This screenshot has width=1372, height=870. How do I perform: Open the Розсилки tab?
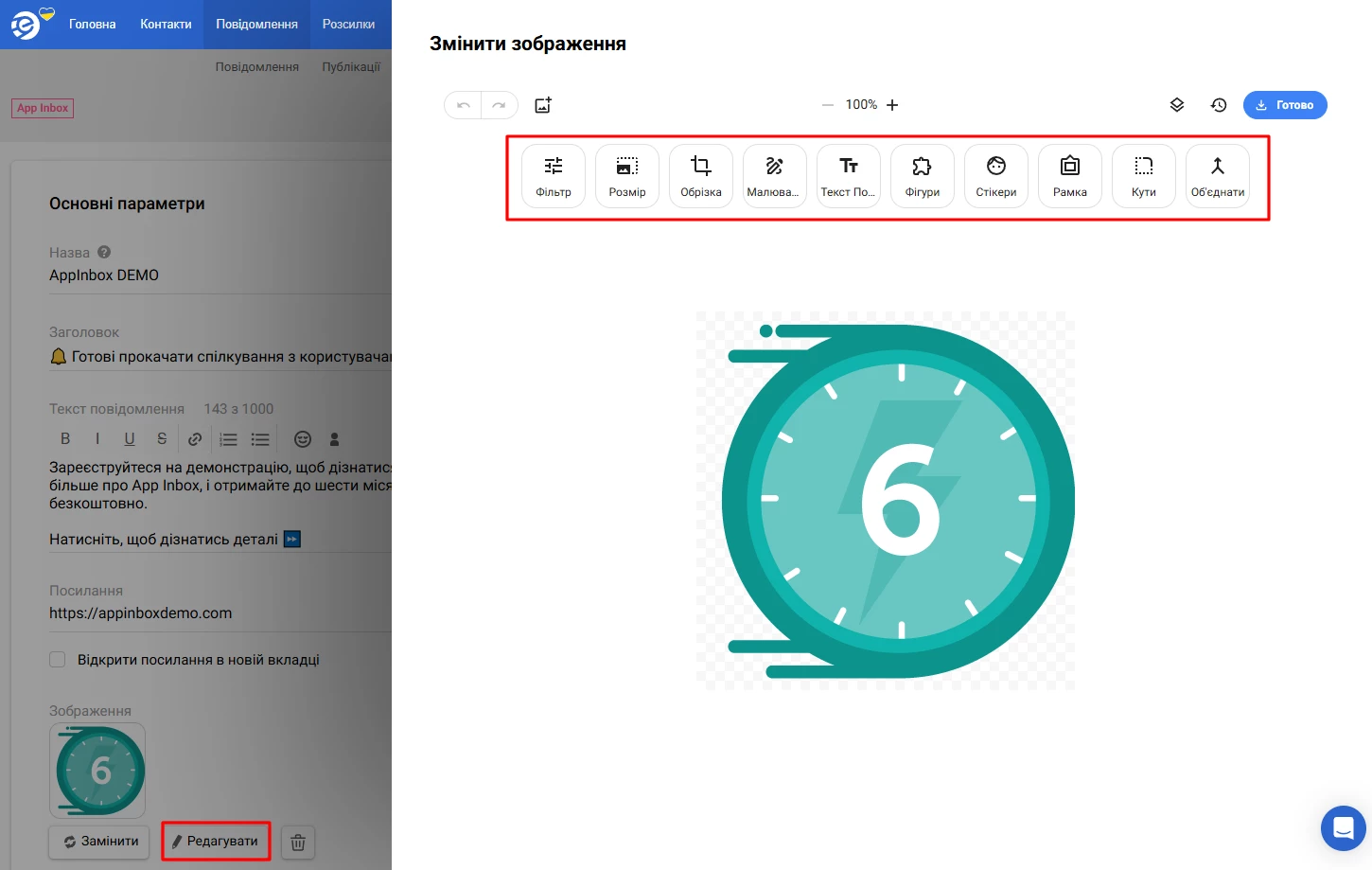(x=348, y=25)
